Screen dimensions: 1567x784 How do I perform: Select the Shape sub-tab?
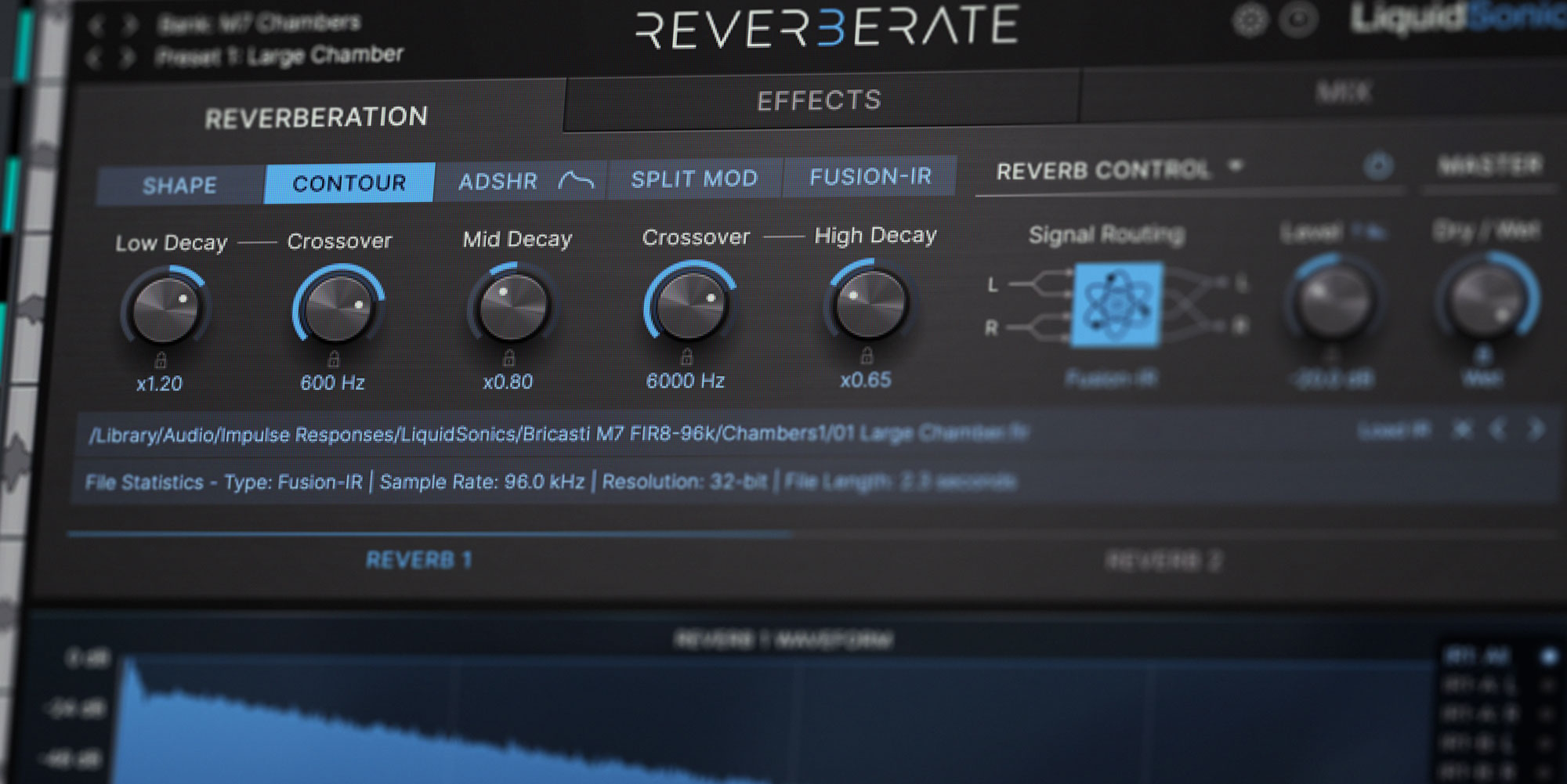(x=179, y=186)
